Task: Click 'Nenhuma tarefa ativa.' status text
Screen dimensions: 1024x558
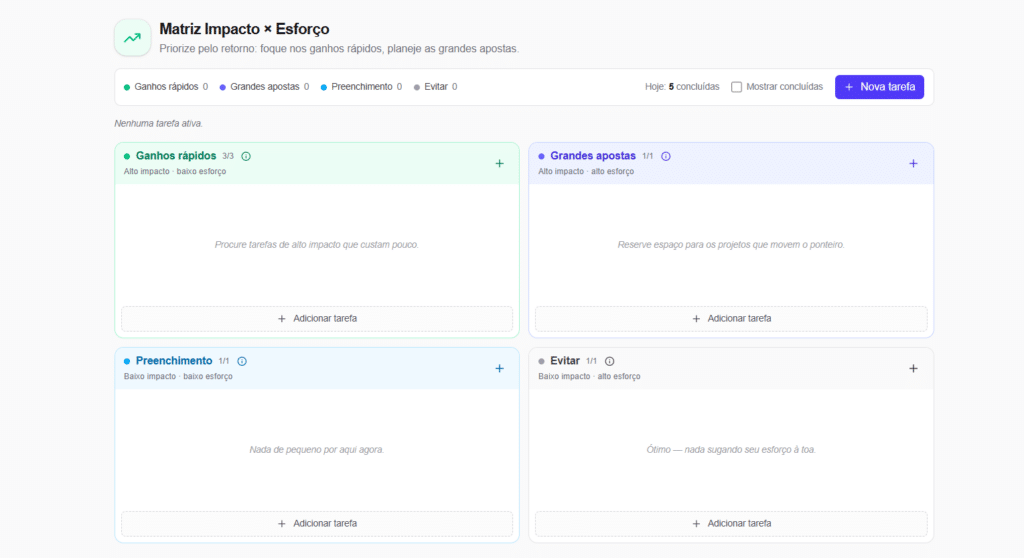Action: tap(159, 123)
